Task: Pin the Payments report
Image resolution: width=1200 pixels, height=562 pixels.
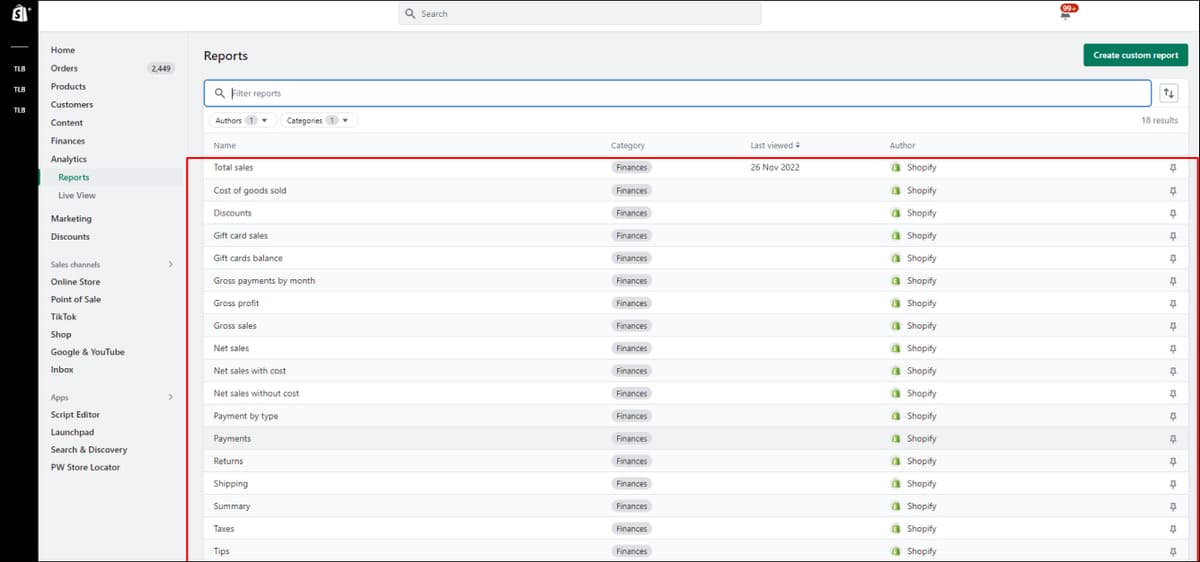Action: click(x=1173, y=439)
